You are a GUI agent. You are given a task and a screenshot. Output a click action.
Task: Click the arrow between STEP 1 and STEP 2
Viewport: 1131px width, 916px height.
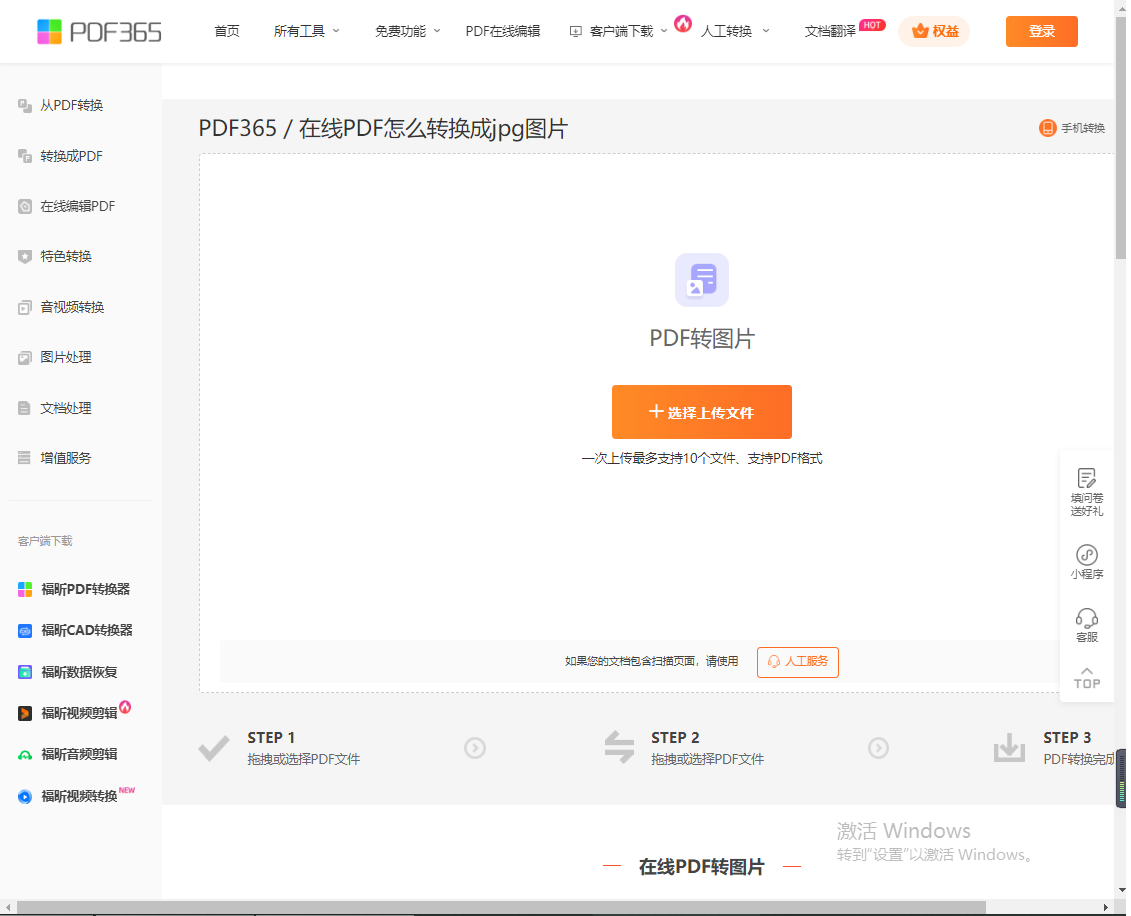pyautogui.click(x=475, y=748)
